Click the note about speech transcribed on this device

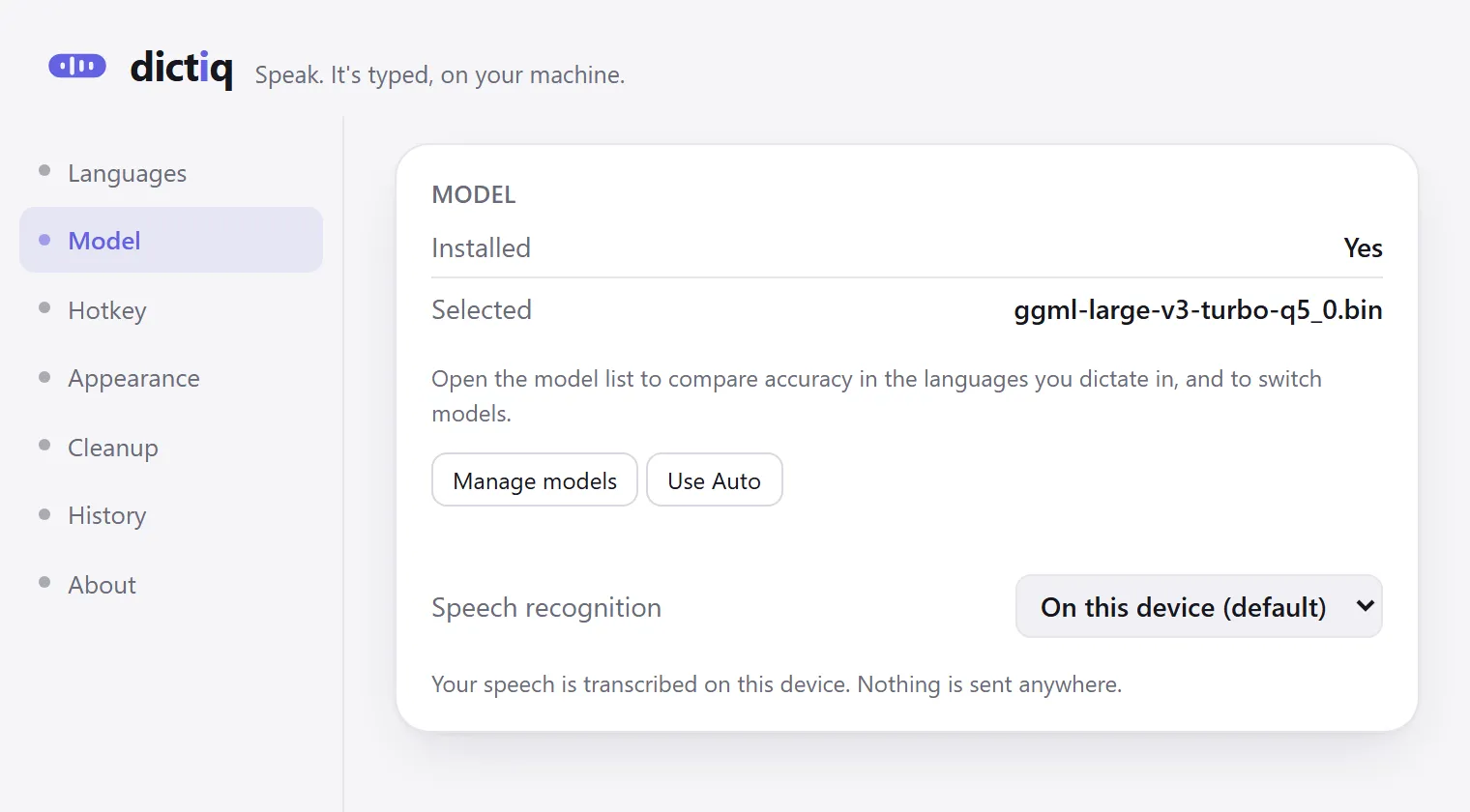click(x=777, y=684)
